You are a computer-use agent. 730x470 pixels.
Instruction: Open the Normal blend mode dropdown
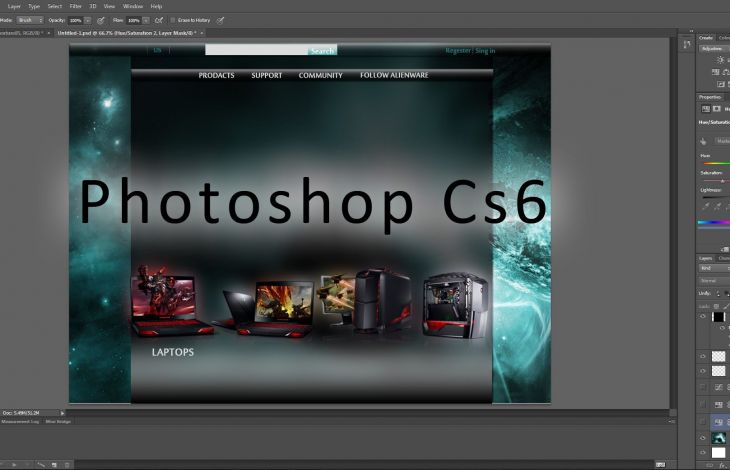(714, 281)
